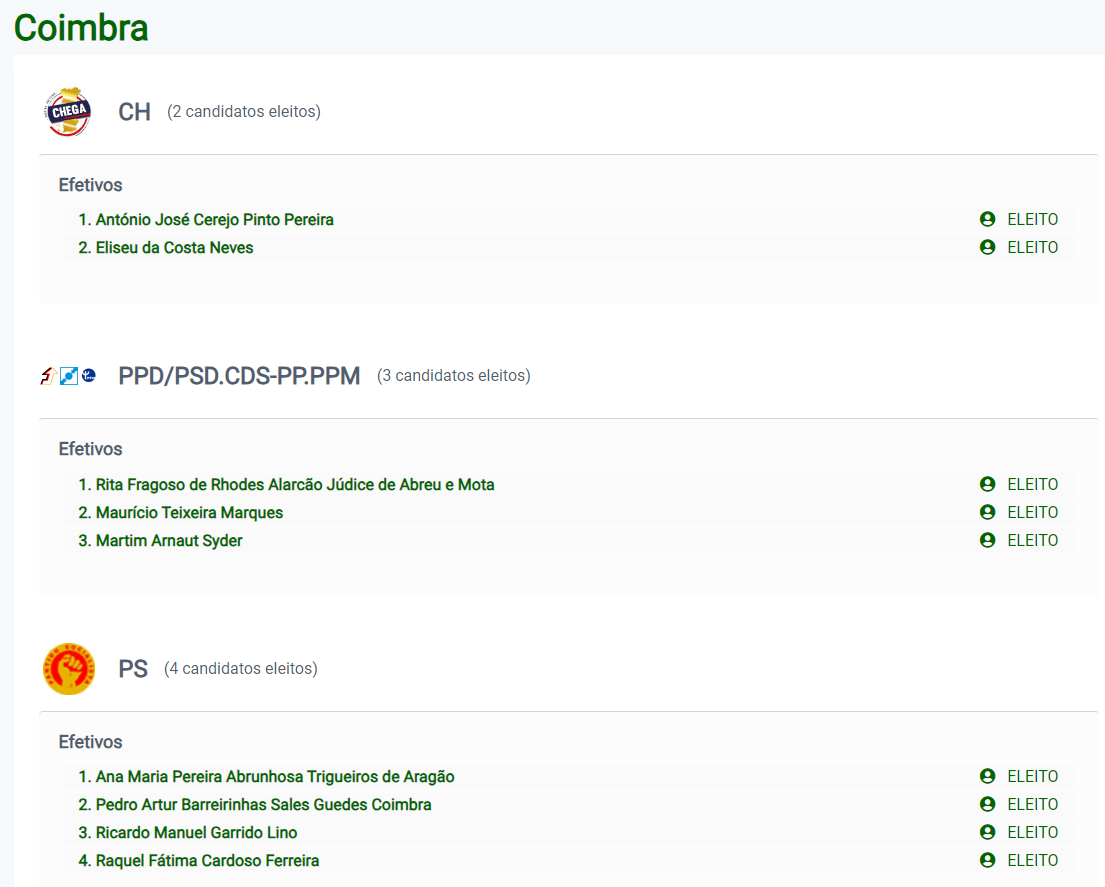Click the PPD/PSD.CDS-PP.PPM coalition heading
Viewport: 1105px width, 887px height.
click(x=239, y=376)
